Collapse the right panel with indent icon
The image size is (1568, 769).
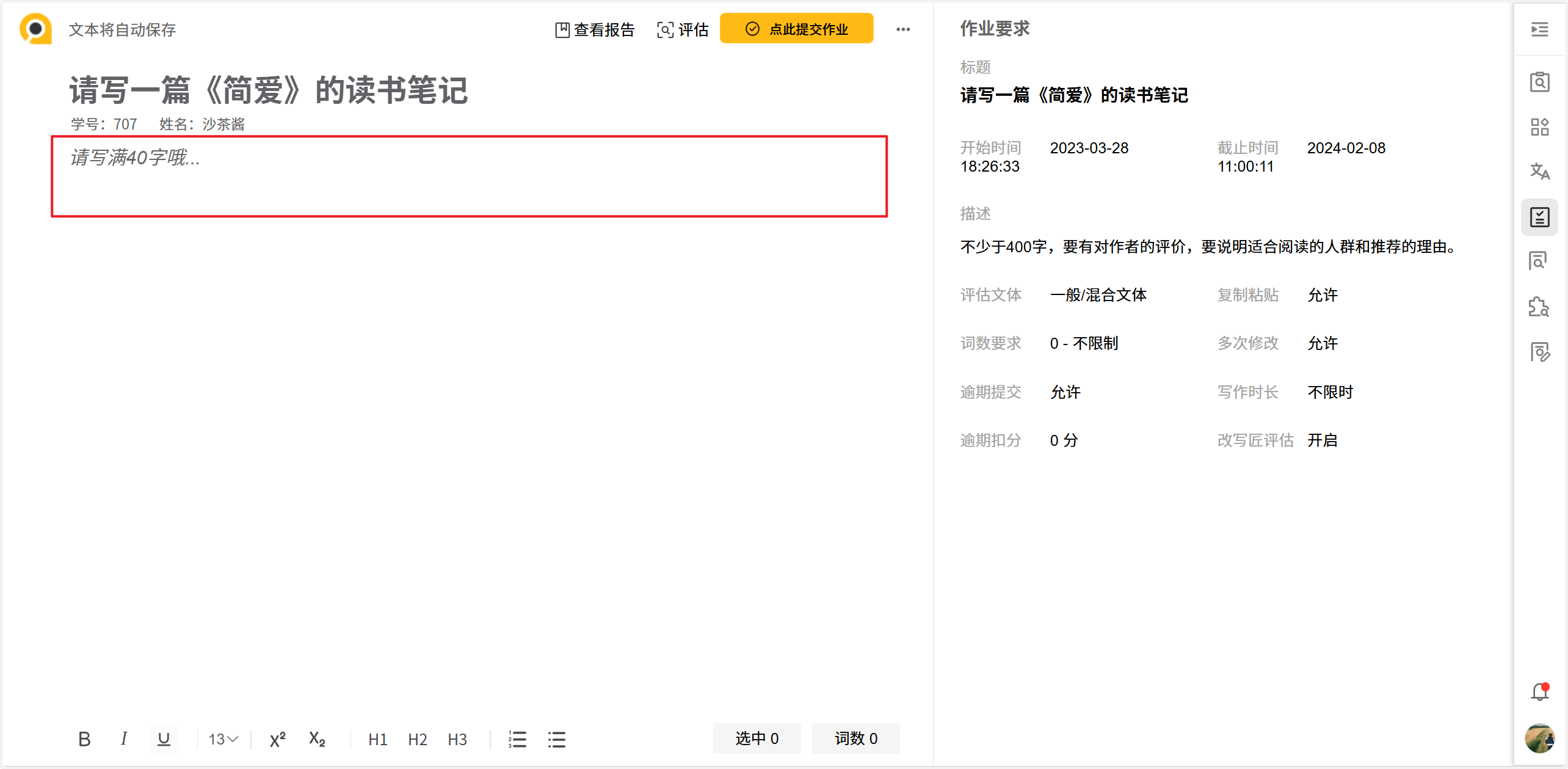(x=1539, y=29)
